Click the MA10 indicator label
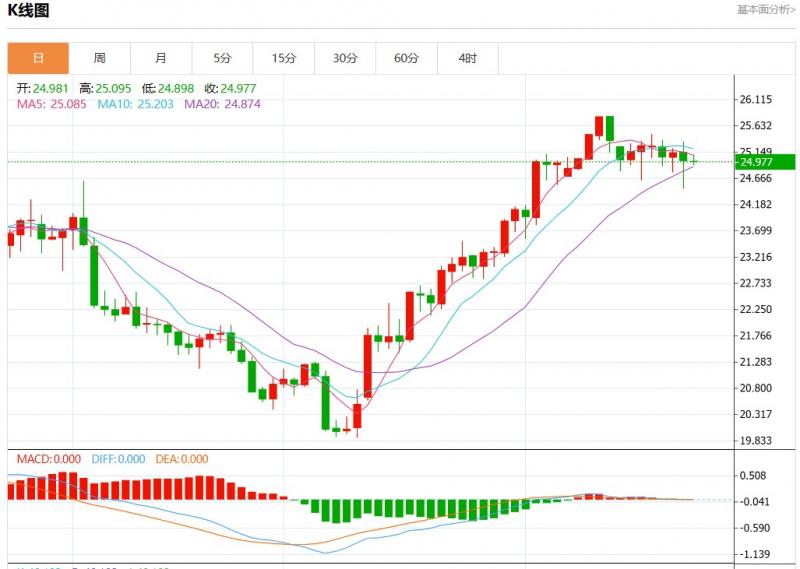Image resolution: width=800 pixels, height=569 pixels. pos(135,104)
